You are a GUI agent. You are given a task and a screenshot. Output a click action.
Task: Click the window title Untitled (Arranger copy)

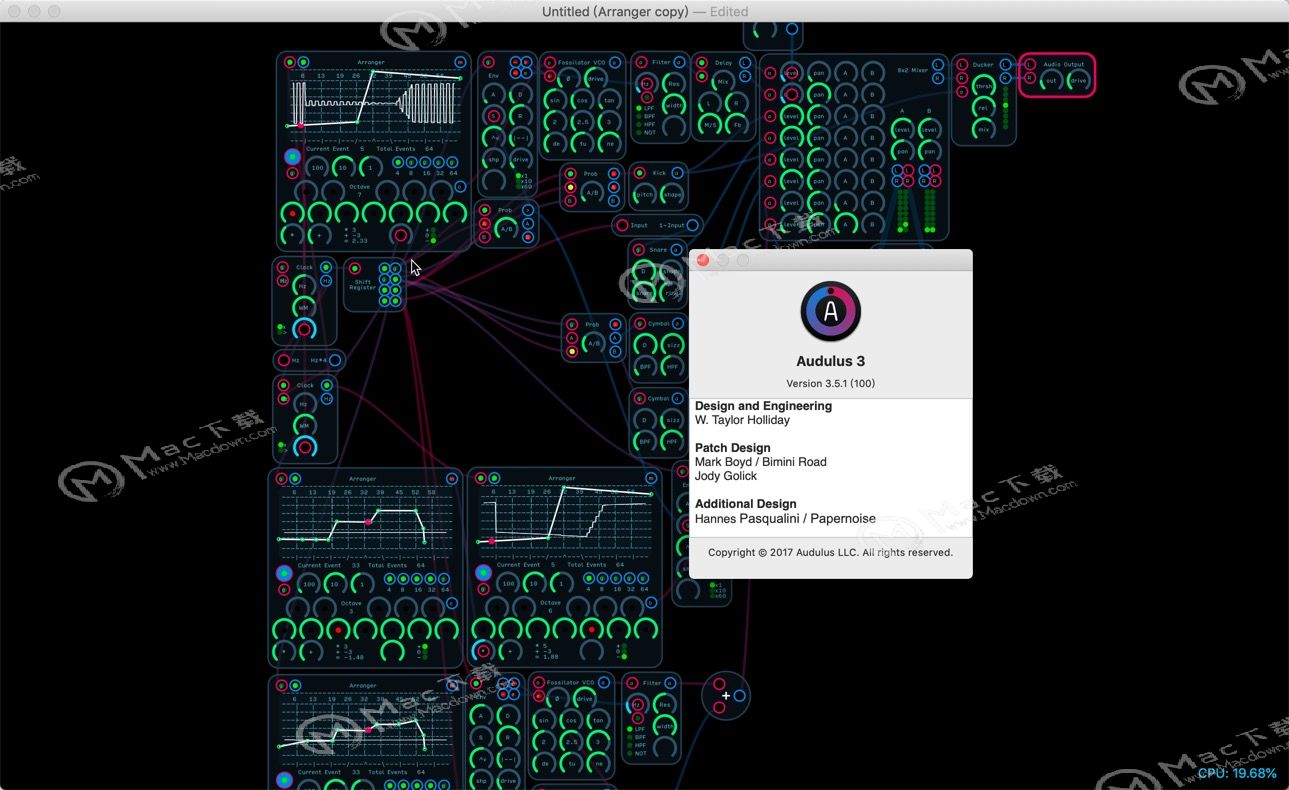coord(615,11)
